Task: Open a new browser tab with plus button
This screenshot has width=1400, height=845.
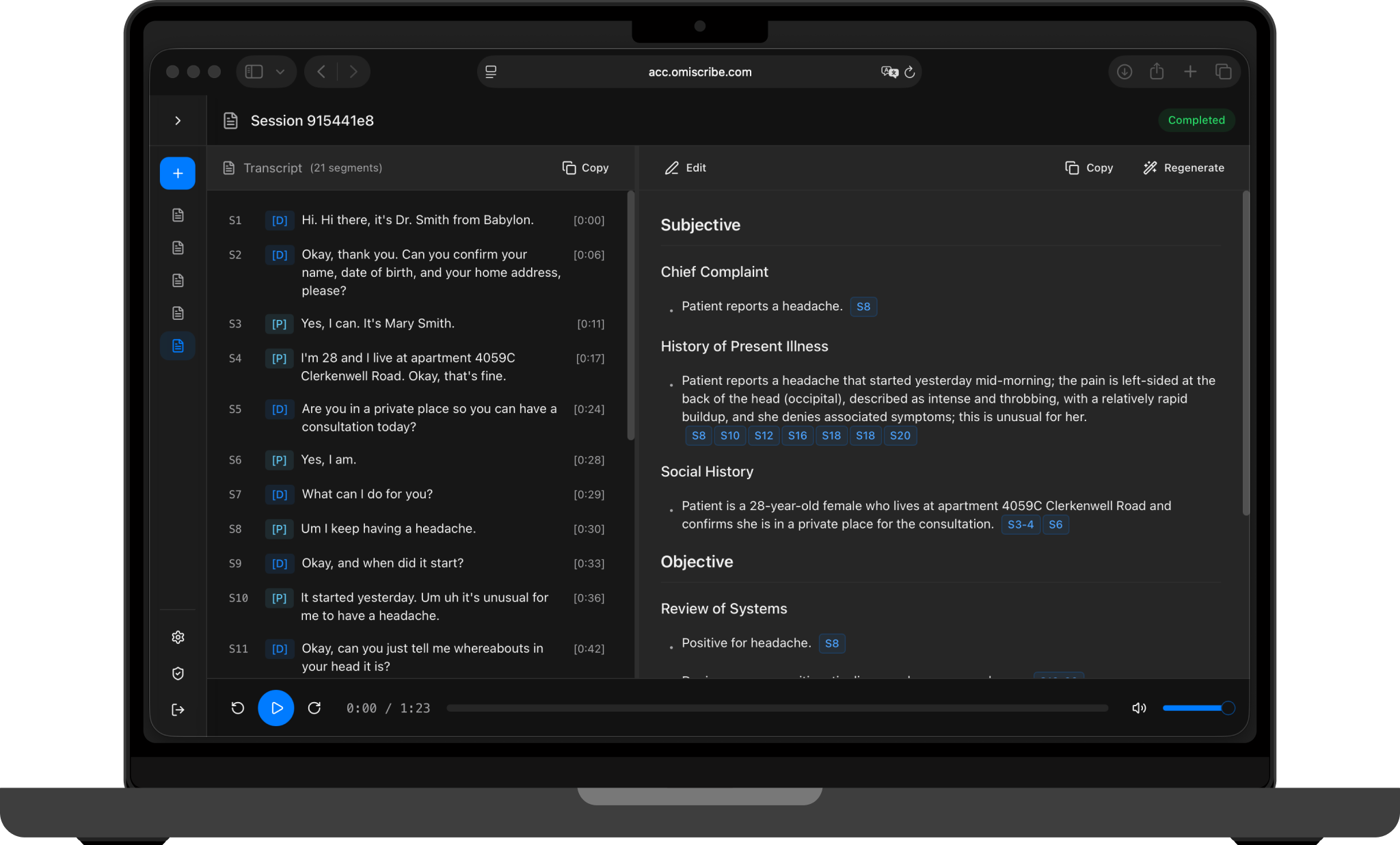Action: tap(1189, 71)
